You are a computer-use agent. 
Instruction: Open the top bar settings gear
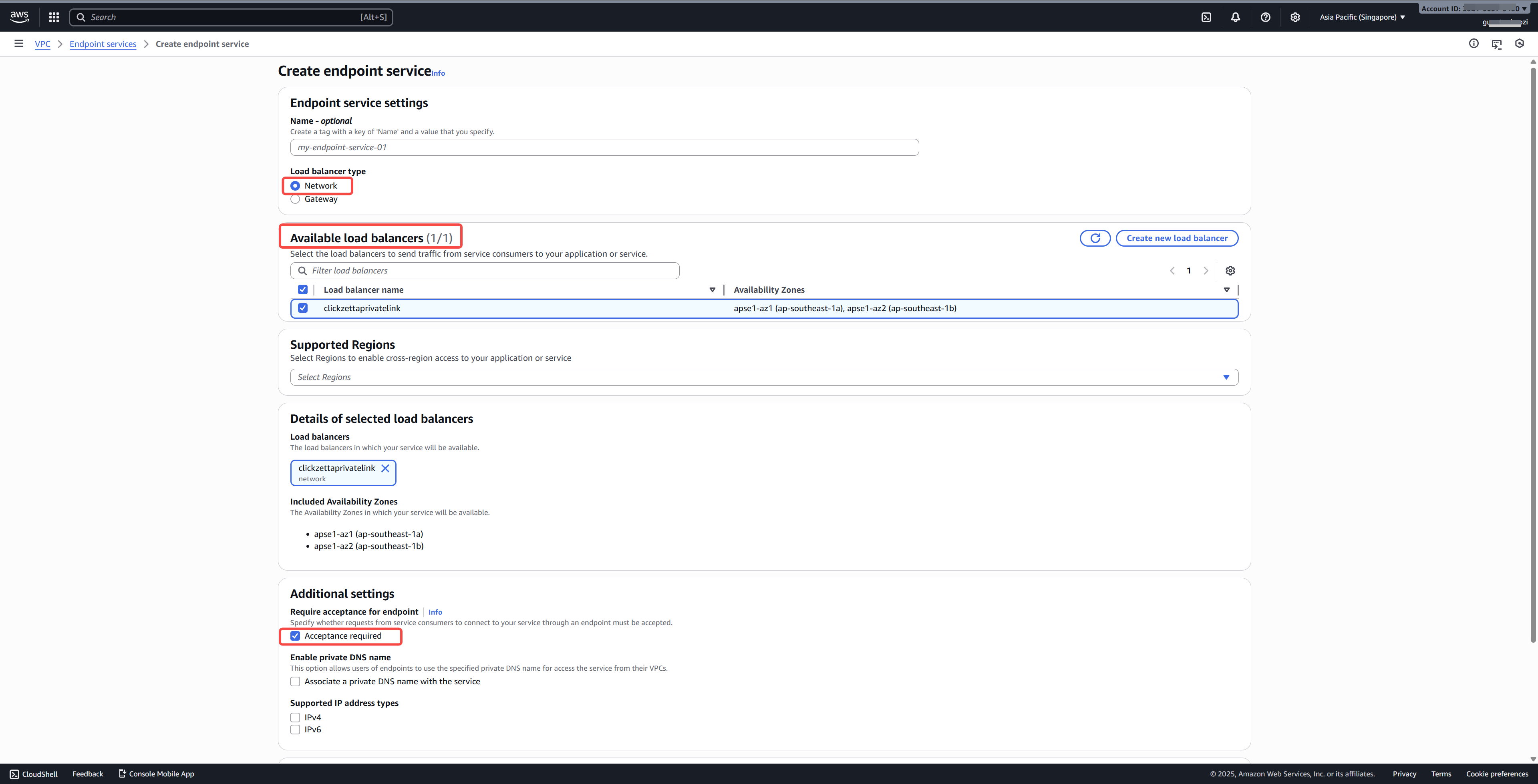pyautogui.click(x=1294, y=17)
